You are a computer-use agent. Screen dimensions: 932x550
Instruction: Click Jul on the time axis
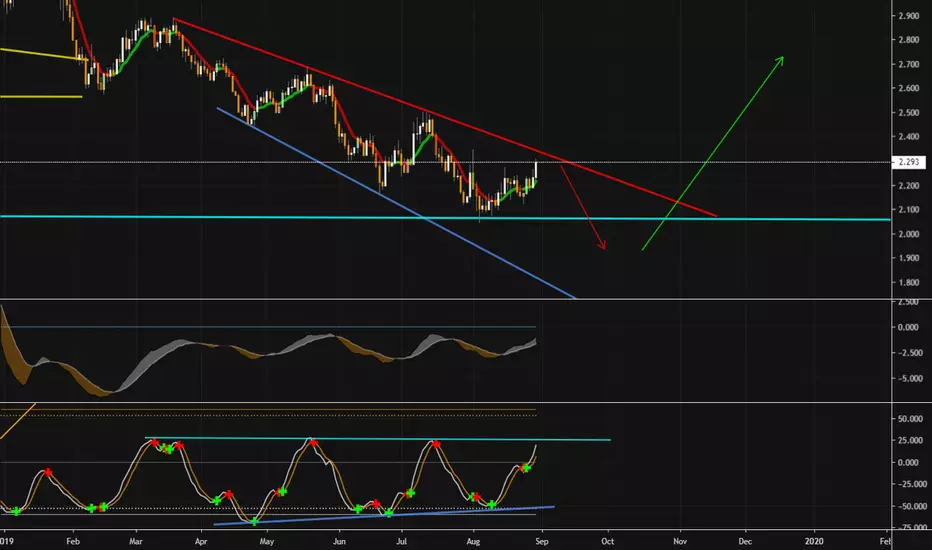pos(401,541)
